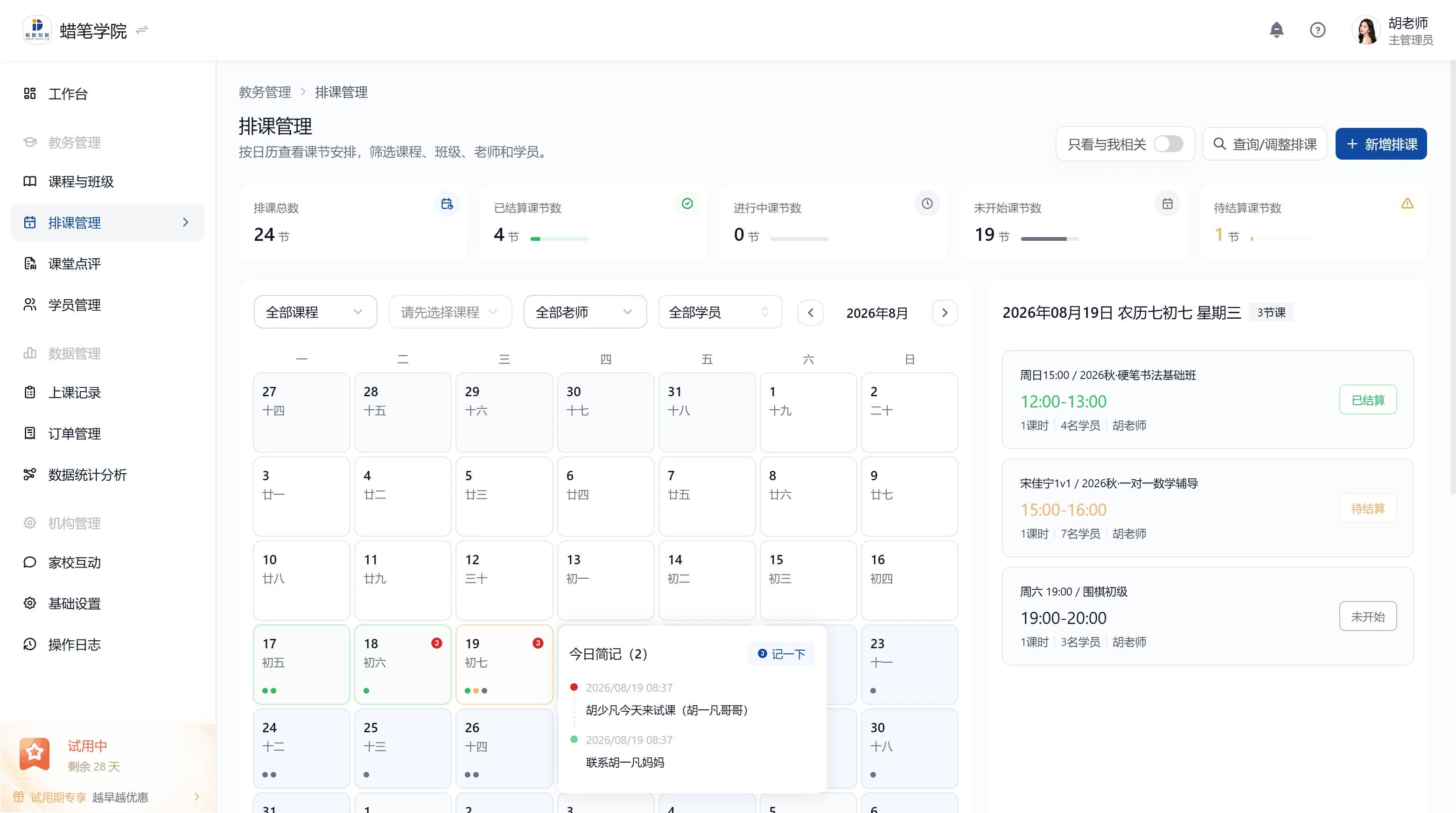
Task: Click the 排课总数 calendar icon
Action: point(447,203)
